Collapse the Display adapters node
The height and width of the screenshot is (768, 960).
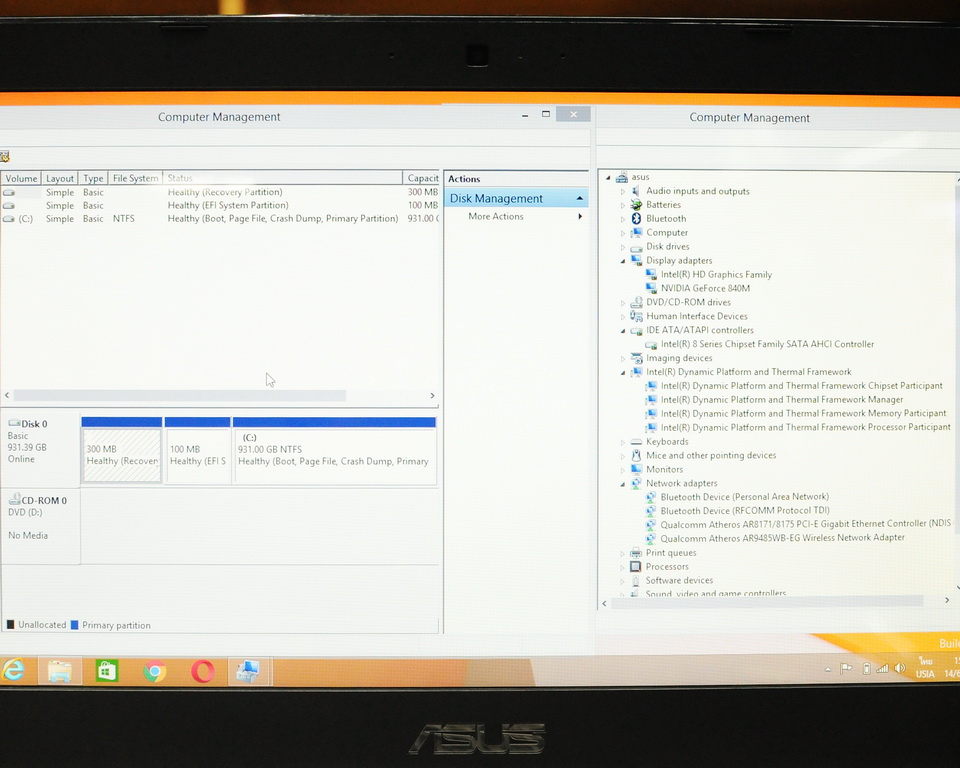(623, 261)
